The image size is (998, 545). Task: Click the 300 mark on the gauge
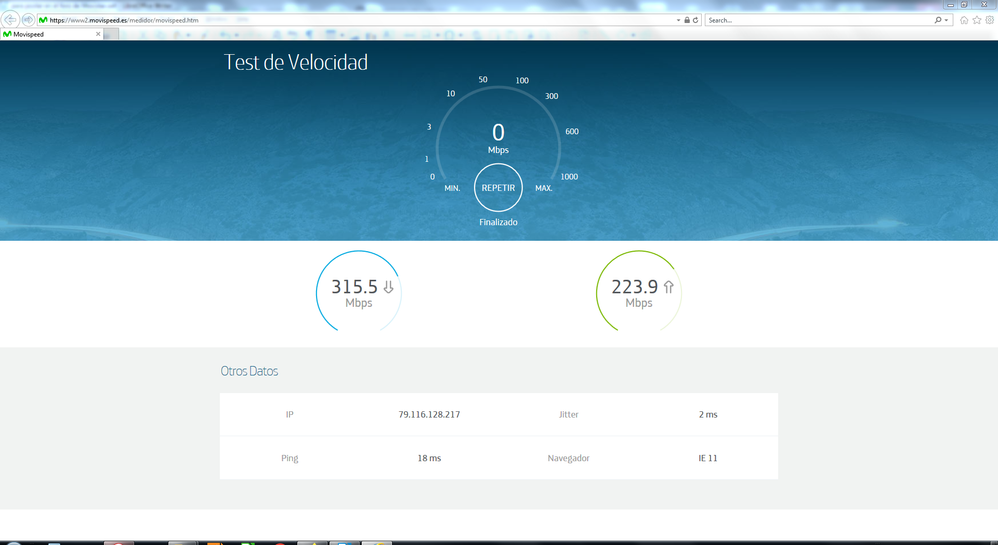[552, 96]
